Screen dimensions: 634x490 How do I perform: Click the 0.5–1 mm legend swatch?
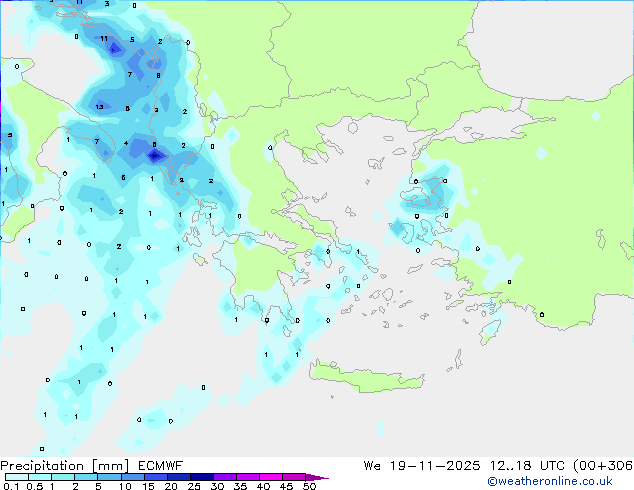[40, 477]
